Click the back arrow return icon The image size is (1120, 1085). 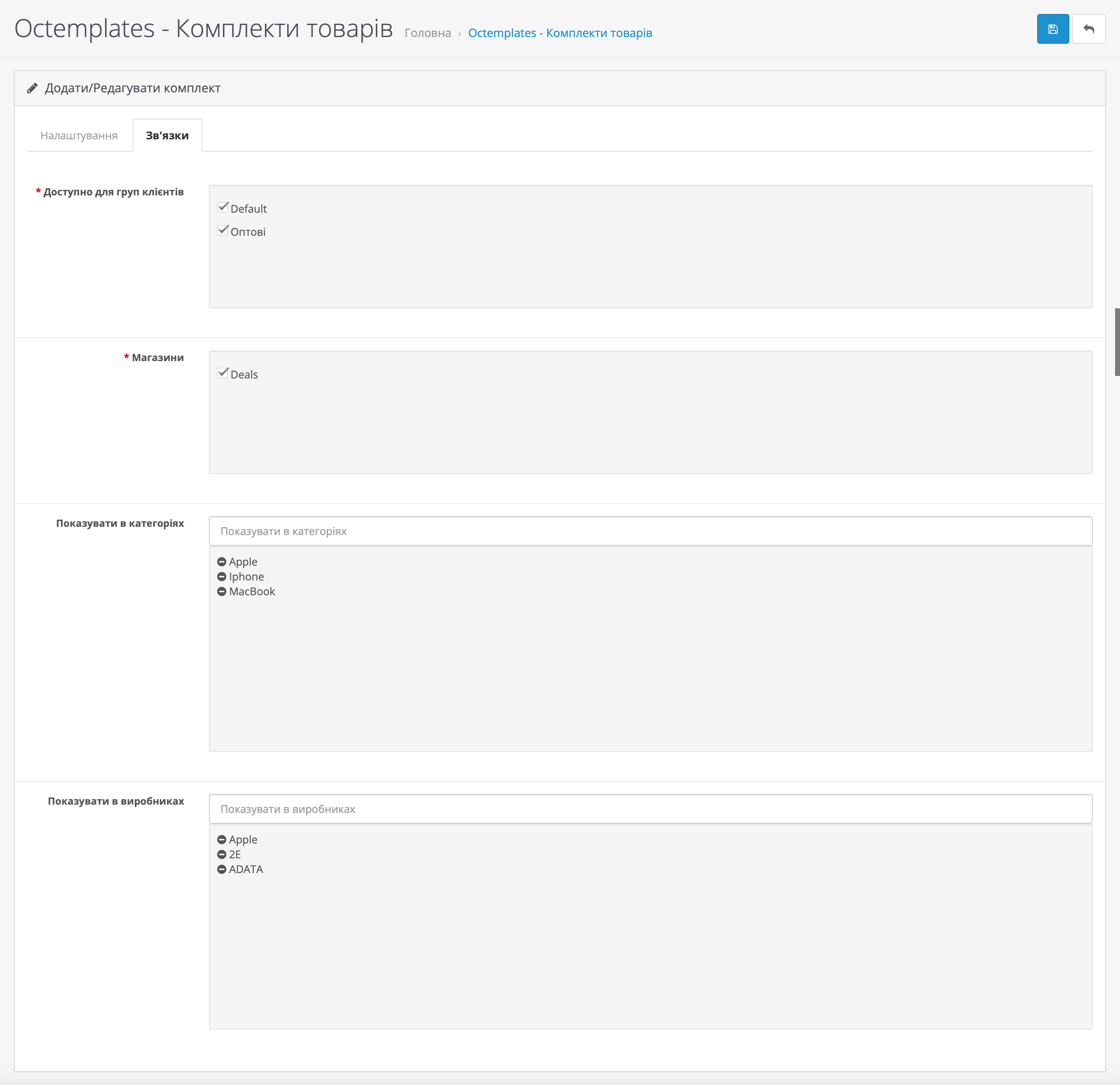click(x=1089, y=29)
